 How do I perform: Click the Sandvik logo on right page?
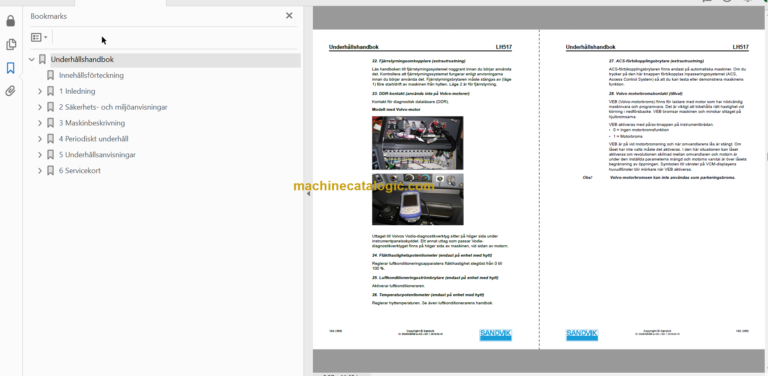click(x=581, y=335)
